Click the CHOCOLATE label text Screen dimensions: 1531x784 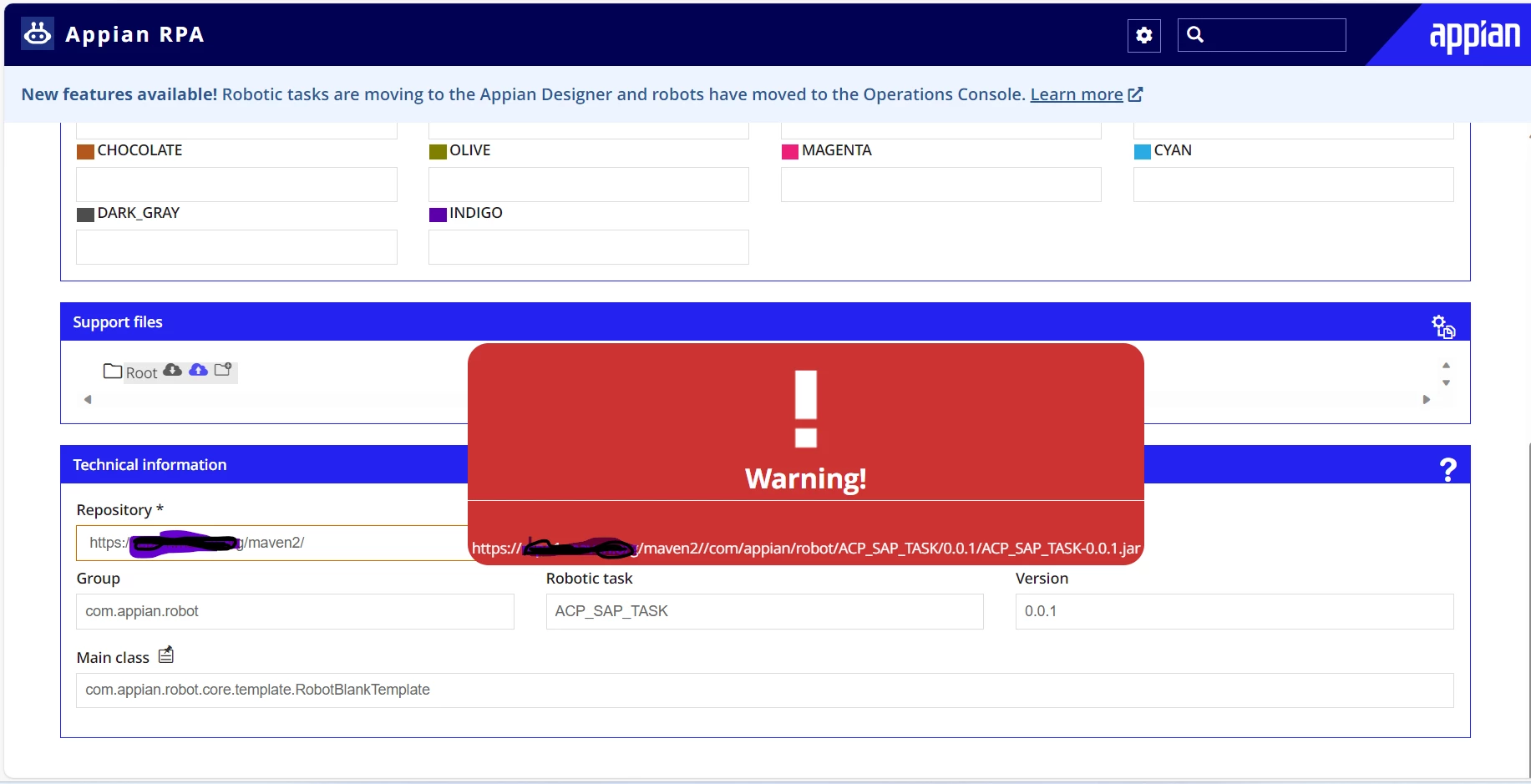tap(139, 150)
